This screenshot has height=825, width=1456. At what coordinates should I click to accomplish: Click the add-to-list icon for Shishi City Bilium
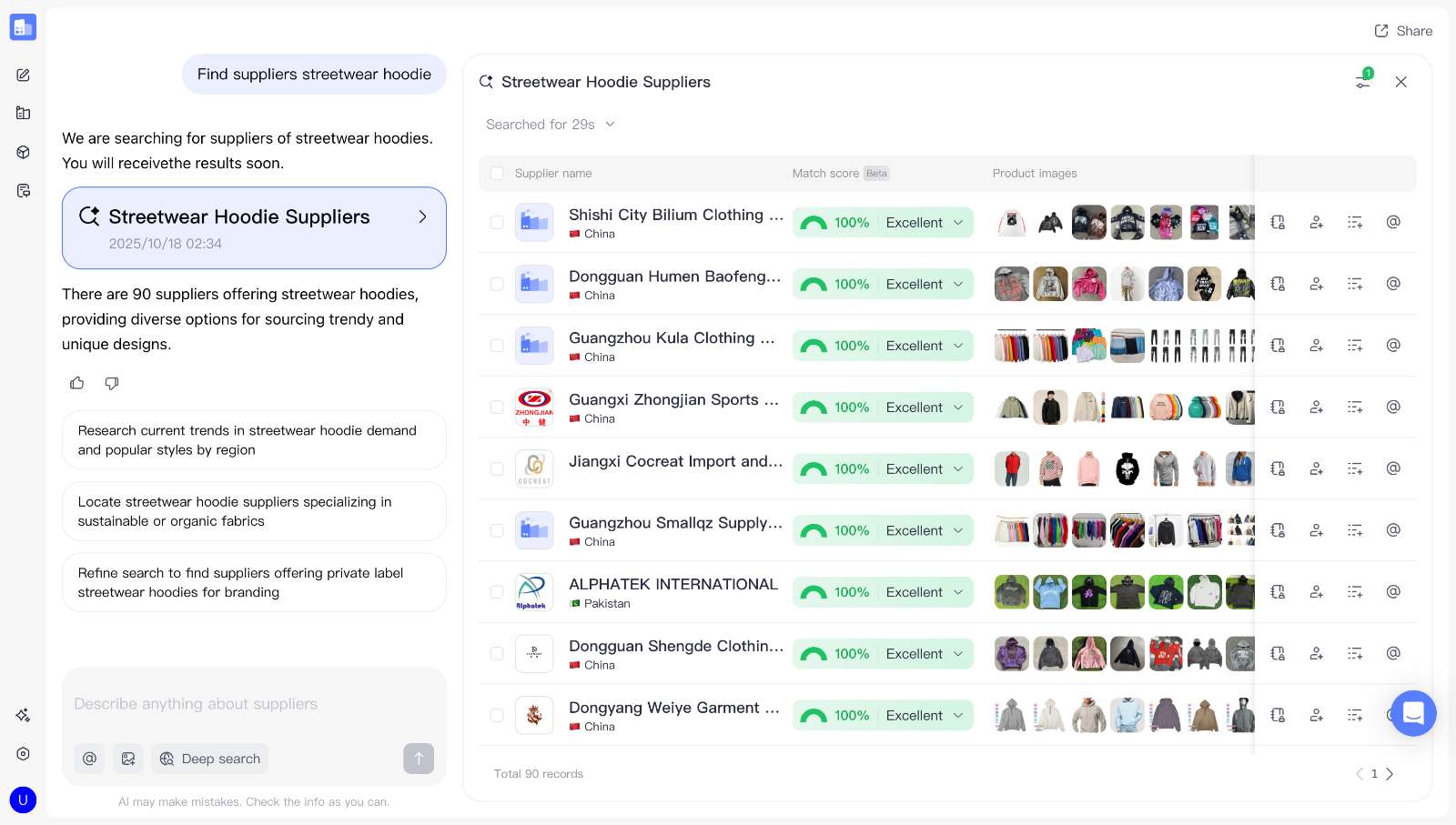point(1354,223)
